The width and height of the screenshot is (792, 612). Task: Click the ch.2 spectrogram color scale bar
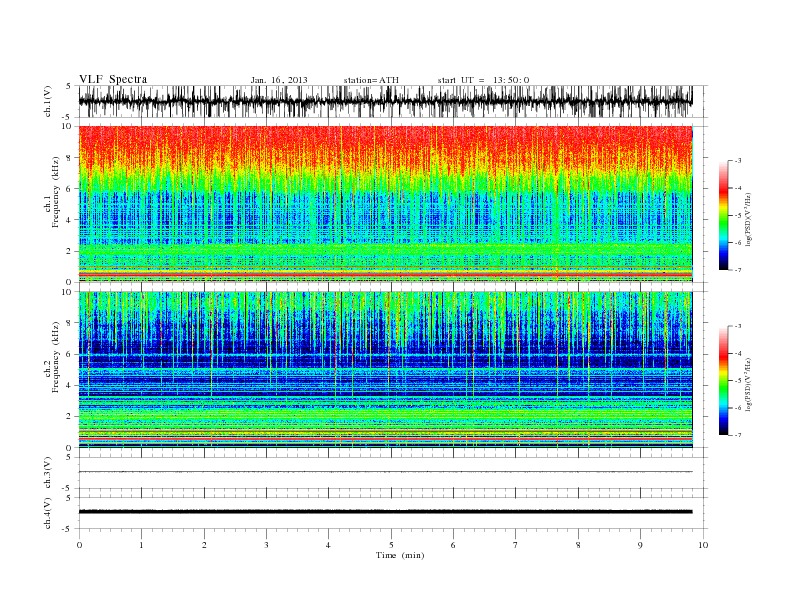723,380
